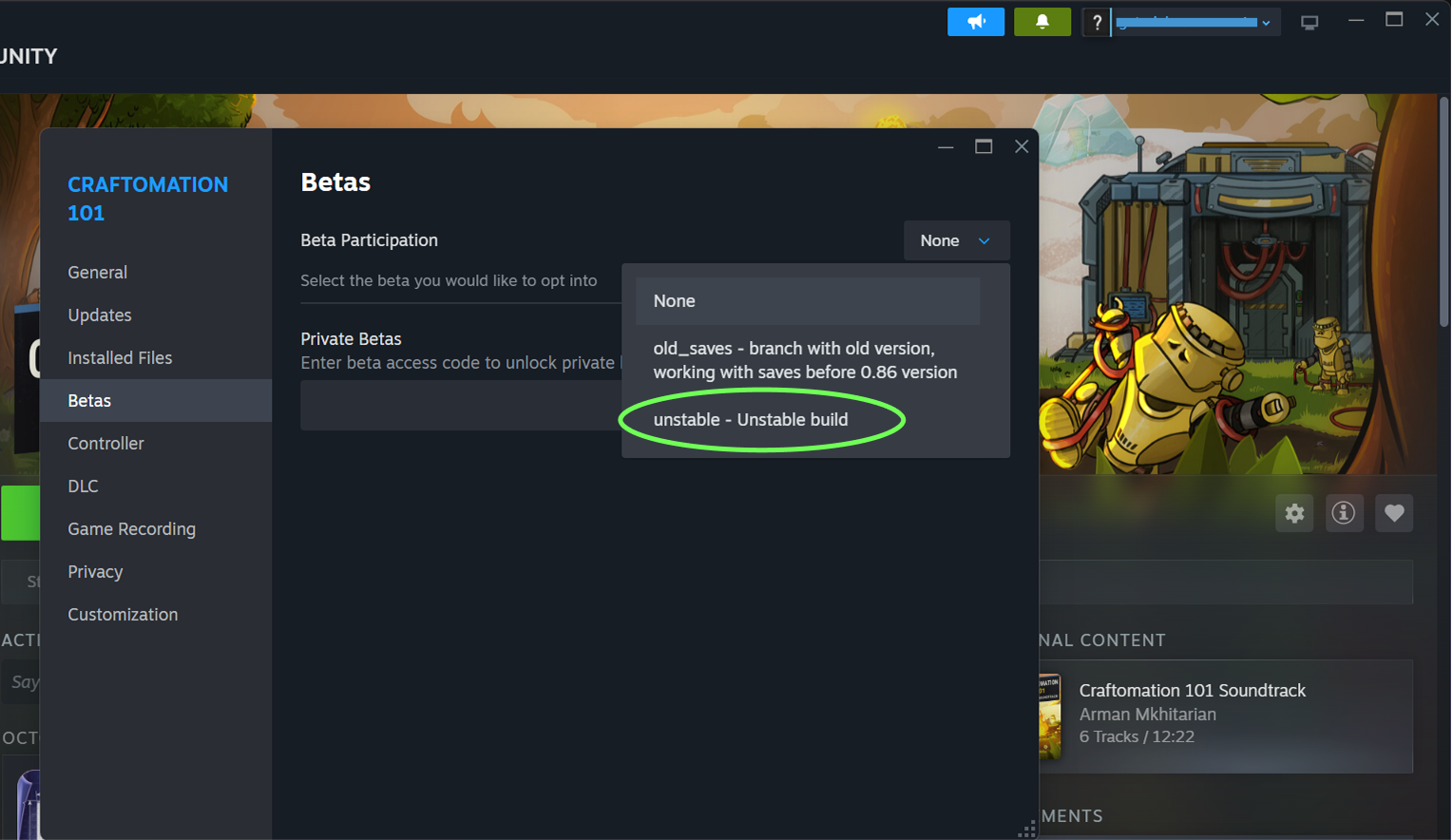Image resolution: width=1452 pixels, height=840 pixels.
Task: Open Craftomation 101 Soundtrack entry
Action: coord(1192,691)
